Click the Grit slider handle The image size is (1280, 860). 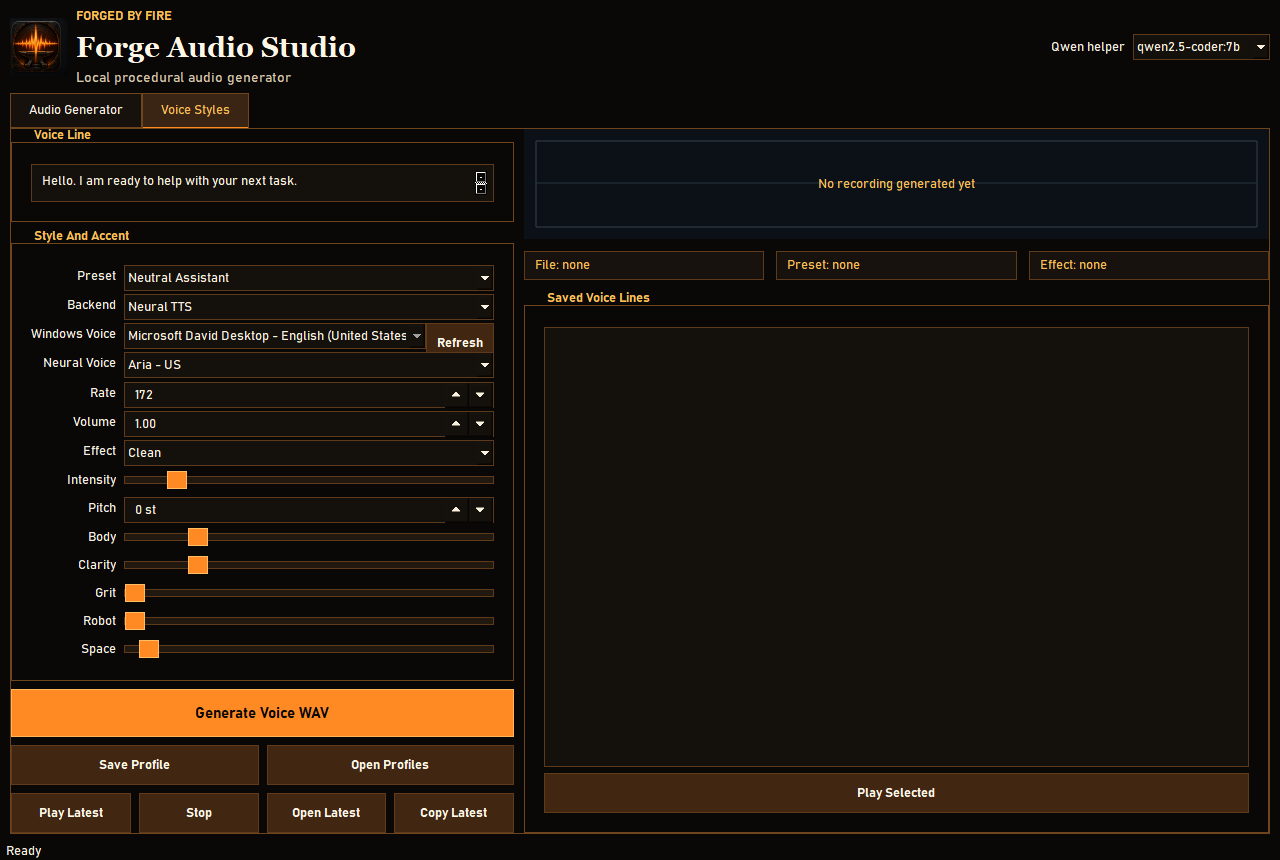point(135,593)
